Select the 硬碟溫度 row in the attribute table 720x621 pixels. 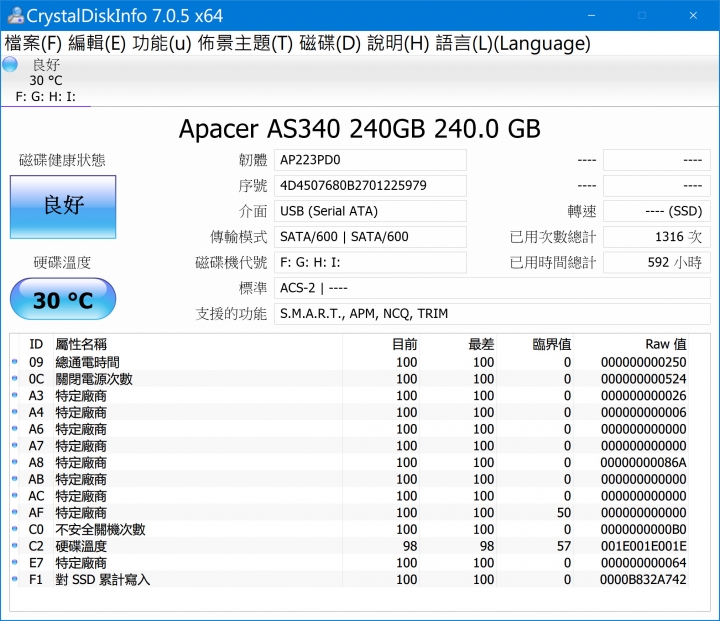click(349, 546)
